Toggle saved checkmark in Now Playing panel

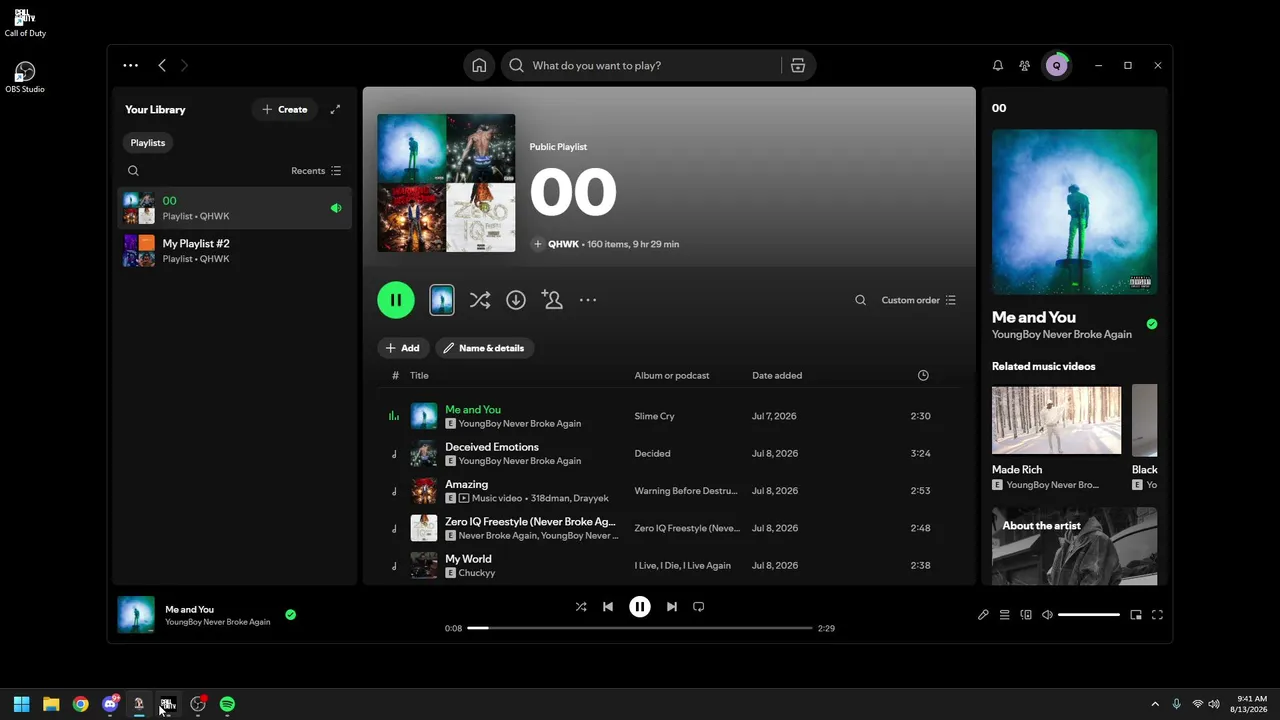[1152, 324]
